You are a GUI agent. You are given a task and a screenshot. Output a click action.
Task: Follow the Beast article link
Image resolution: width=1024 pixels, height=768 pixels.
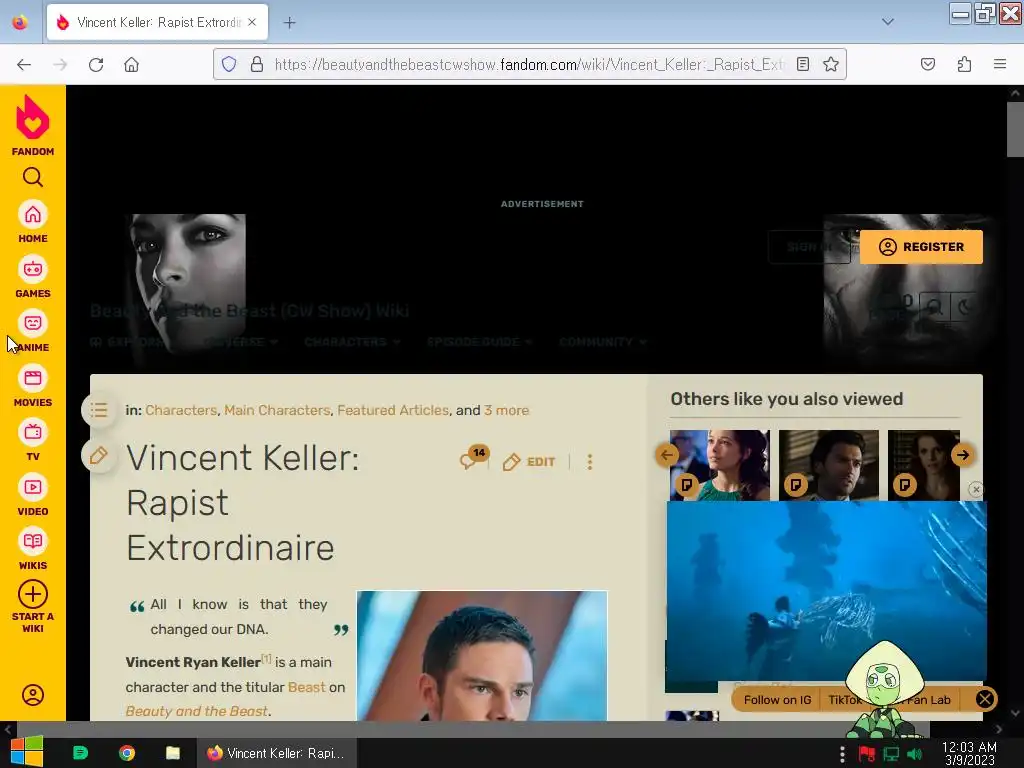pyautogui.click(x=306, y=687)
